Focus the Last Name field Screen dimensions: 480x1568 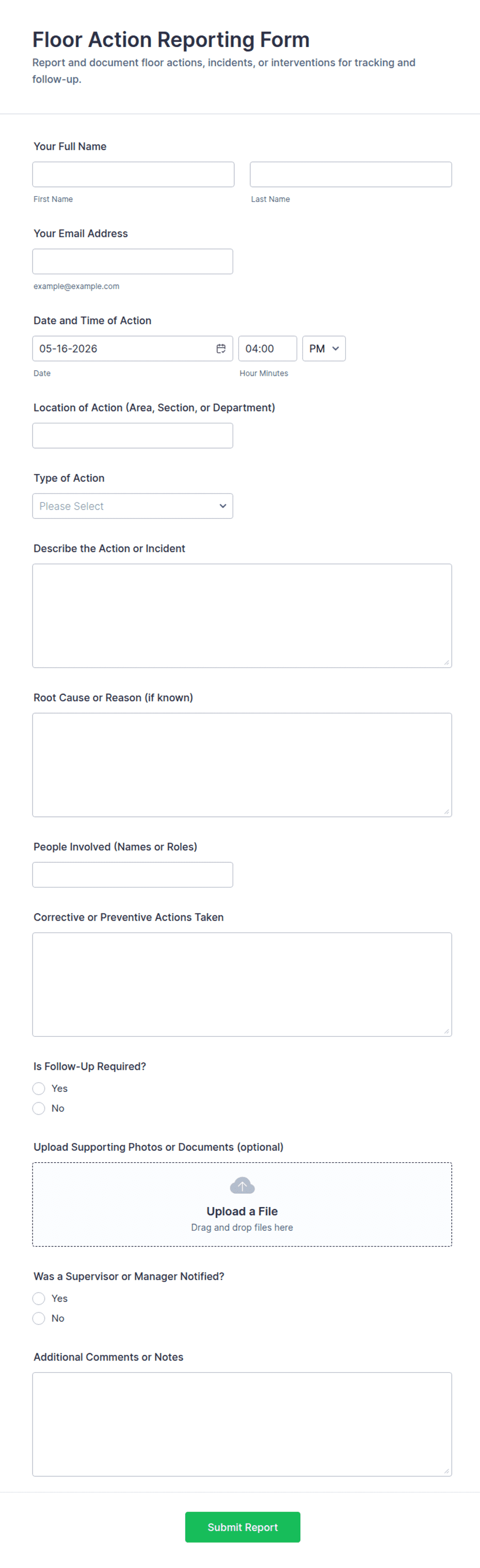pyautogui.click(x=350, y=174)
